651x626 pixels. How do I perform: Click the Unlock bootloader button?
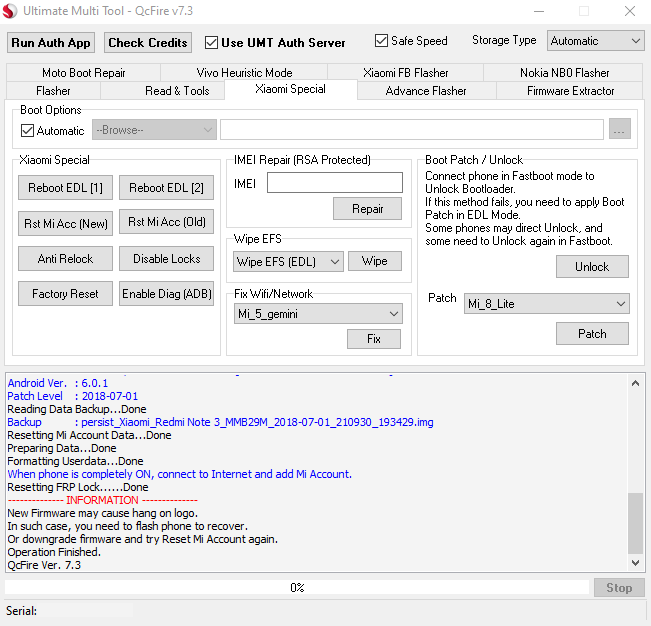592,267
